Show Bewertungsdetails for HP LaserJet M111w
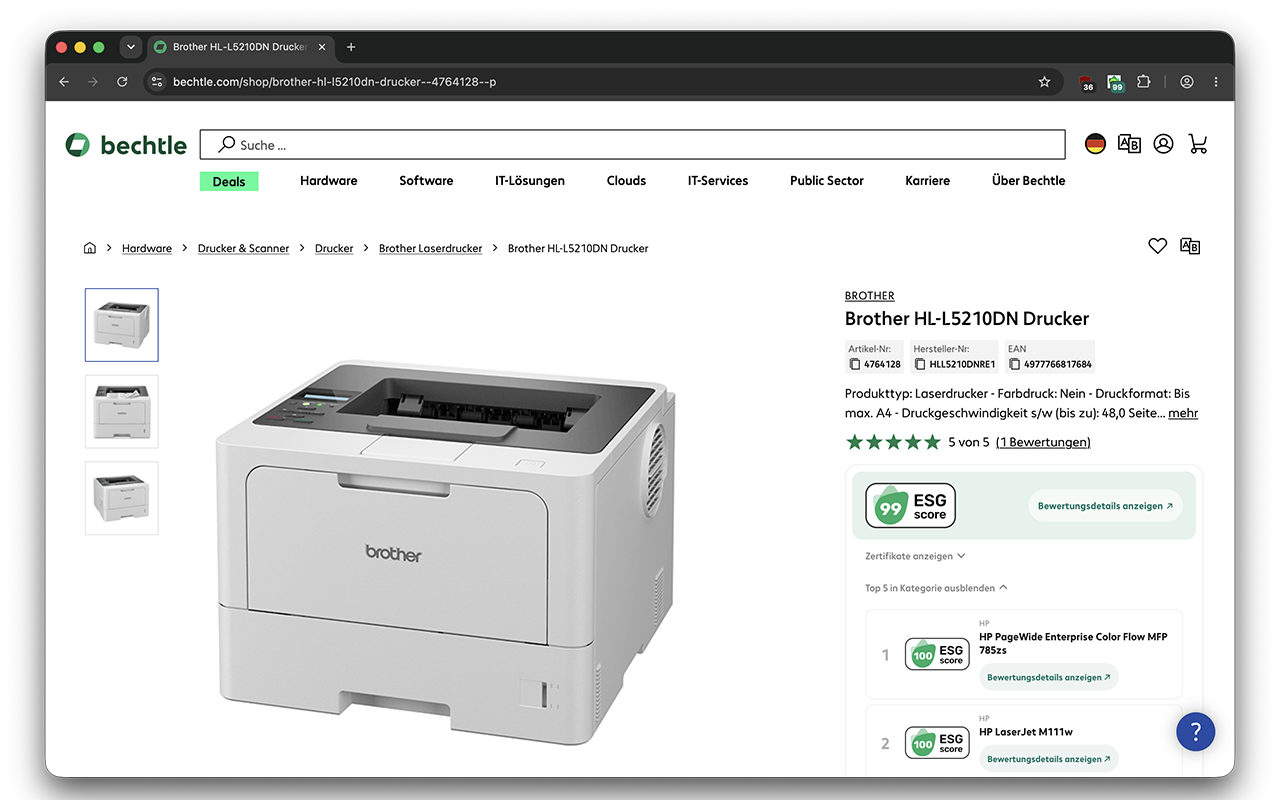Image resolution: width=1280 pixels, height=800 pixels. click(x=1049, y=759)
